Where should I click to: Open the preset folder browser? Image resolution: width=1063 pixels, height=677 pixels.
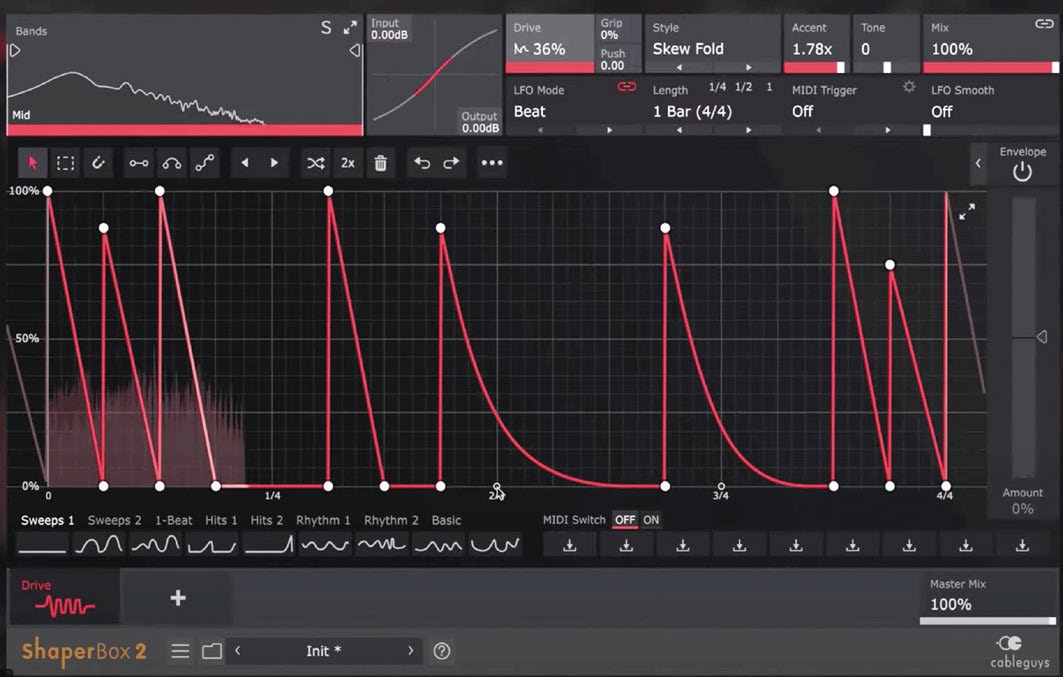point(212,651)
